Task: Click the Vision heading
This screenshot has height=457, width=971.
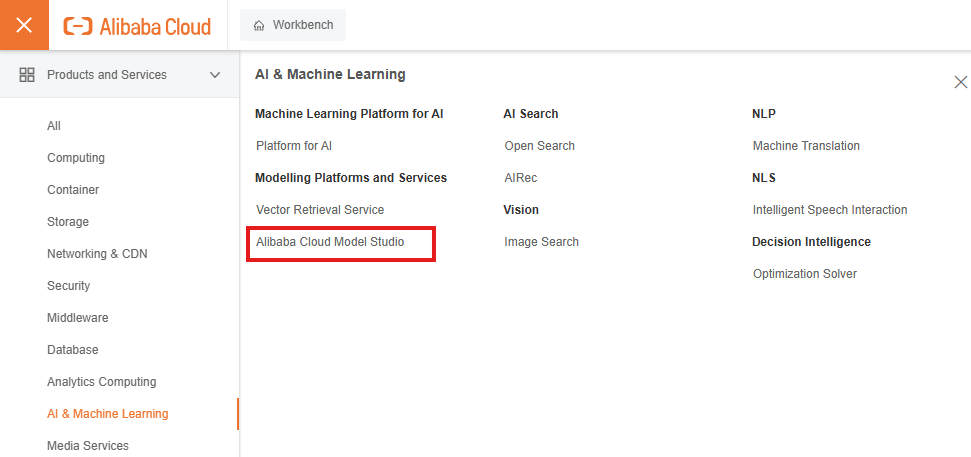Action: pos(521,210)
